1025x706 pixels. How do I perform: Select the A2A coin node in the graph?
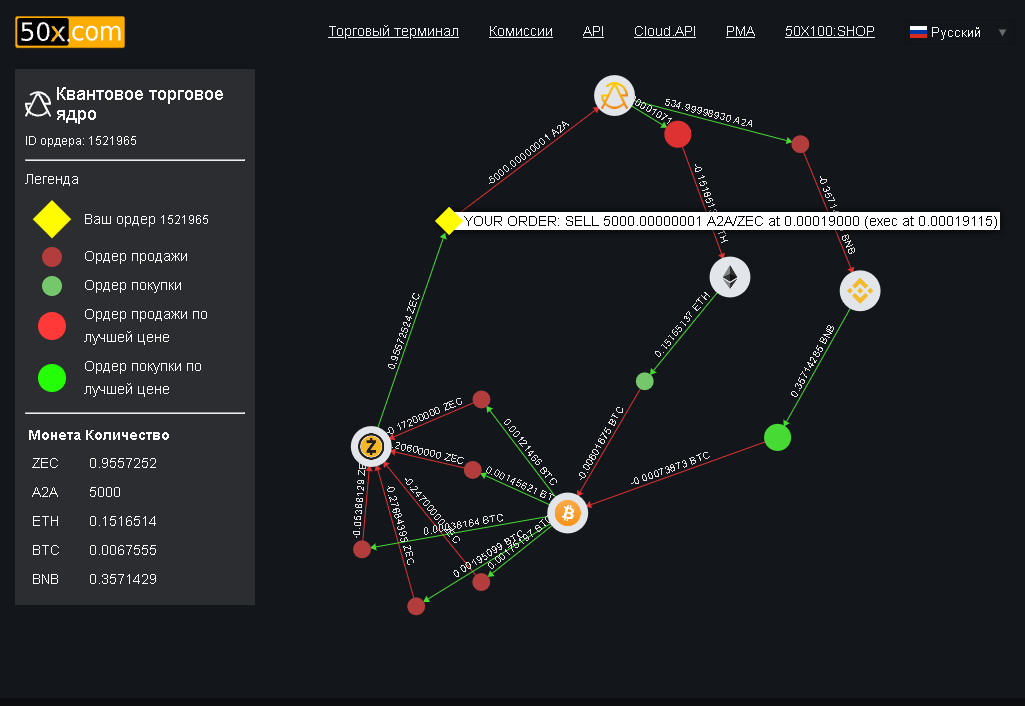tap(615, 95)
